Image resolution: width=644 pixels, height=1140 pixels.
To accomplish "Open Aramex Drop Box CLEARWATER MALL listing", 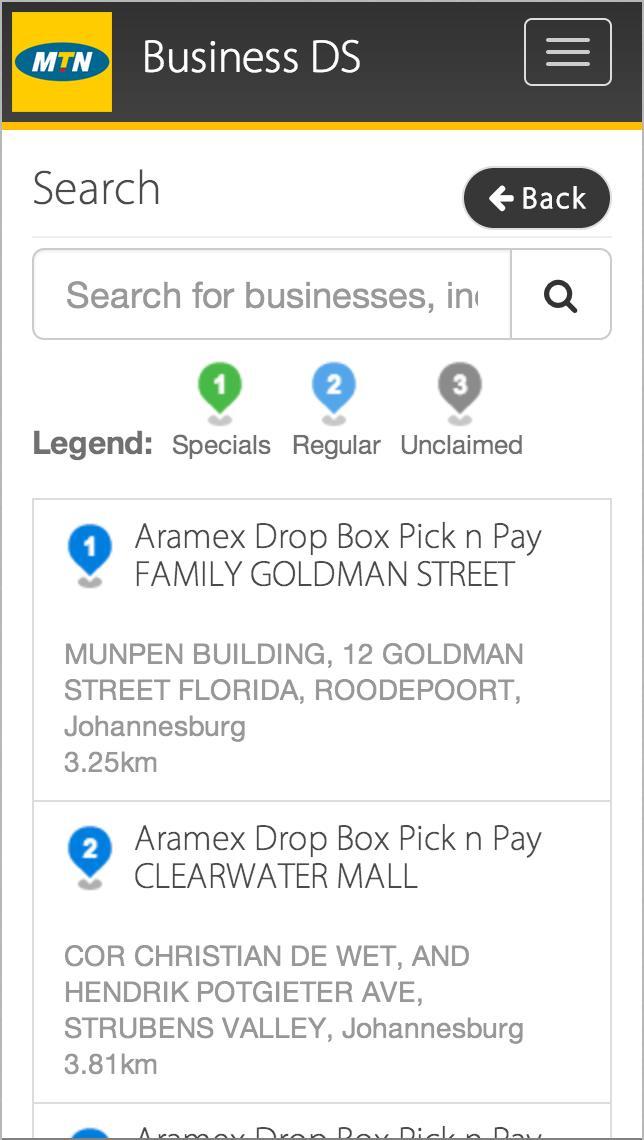I will [x=338, y=857].
